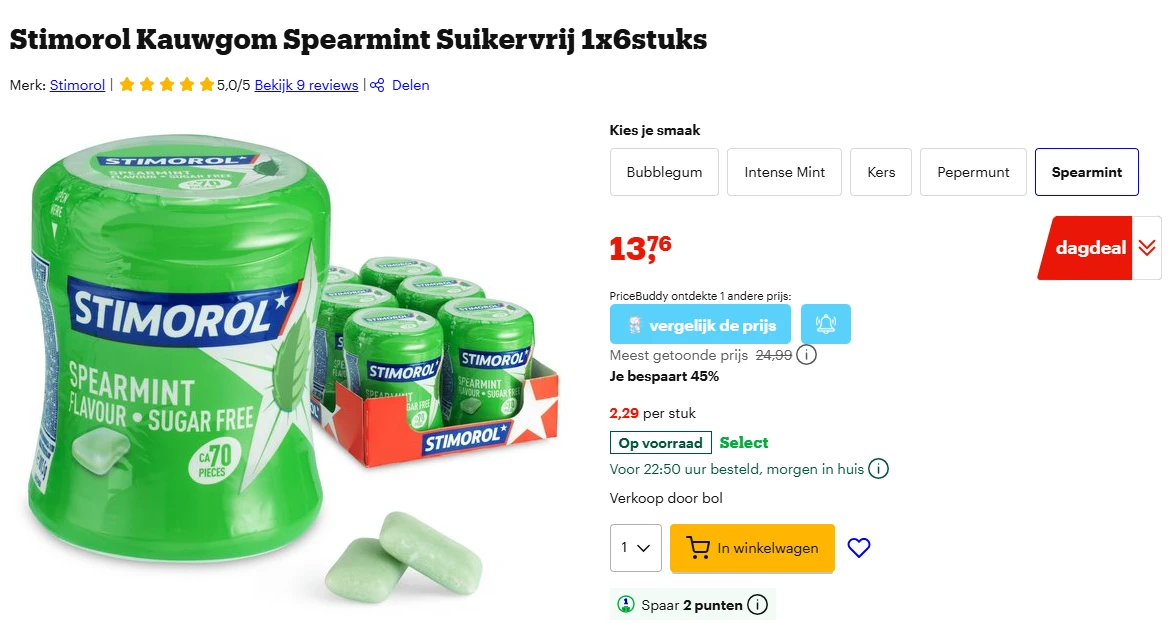This screenshot has width=1170, height=628.
Task: Open the quantity dropdown
Action: pyautogui.click(x=635, y=548)
